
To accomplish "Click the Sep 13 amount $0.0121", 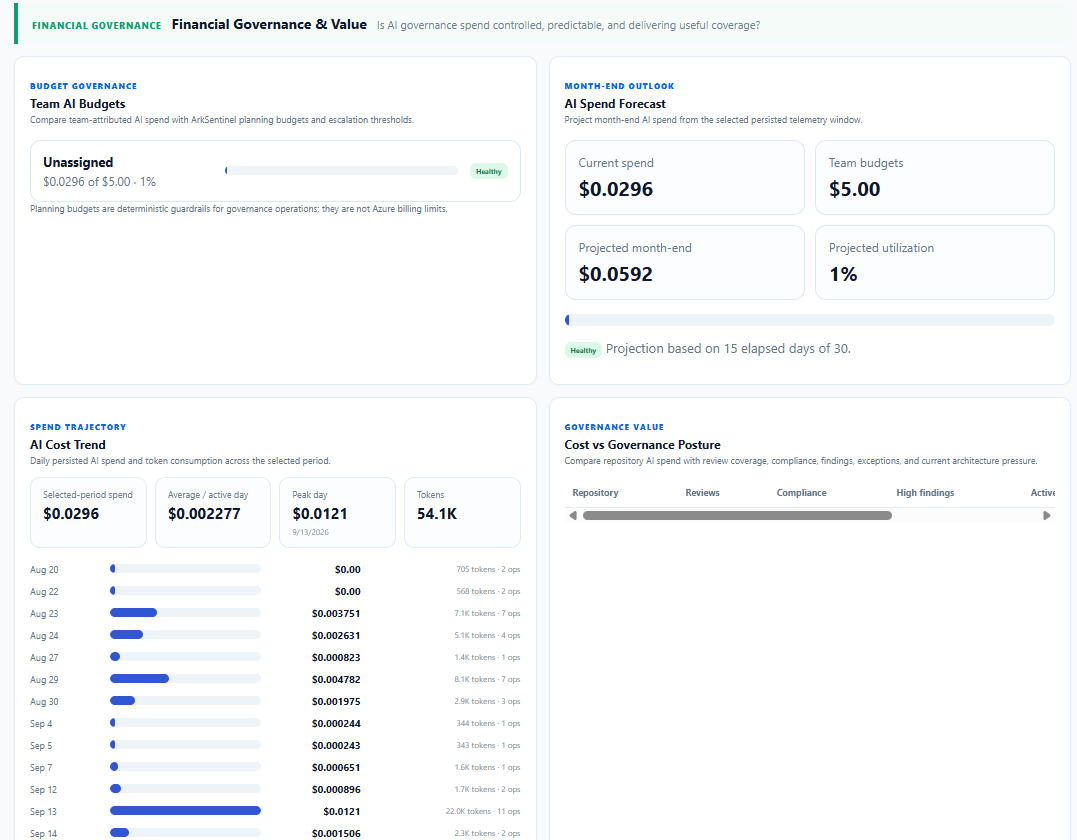I will 341,811.
